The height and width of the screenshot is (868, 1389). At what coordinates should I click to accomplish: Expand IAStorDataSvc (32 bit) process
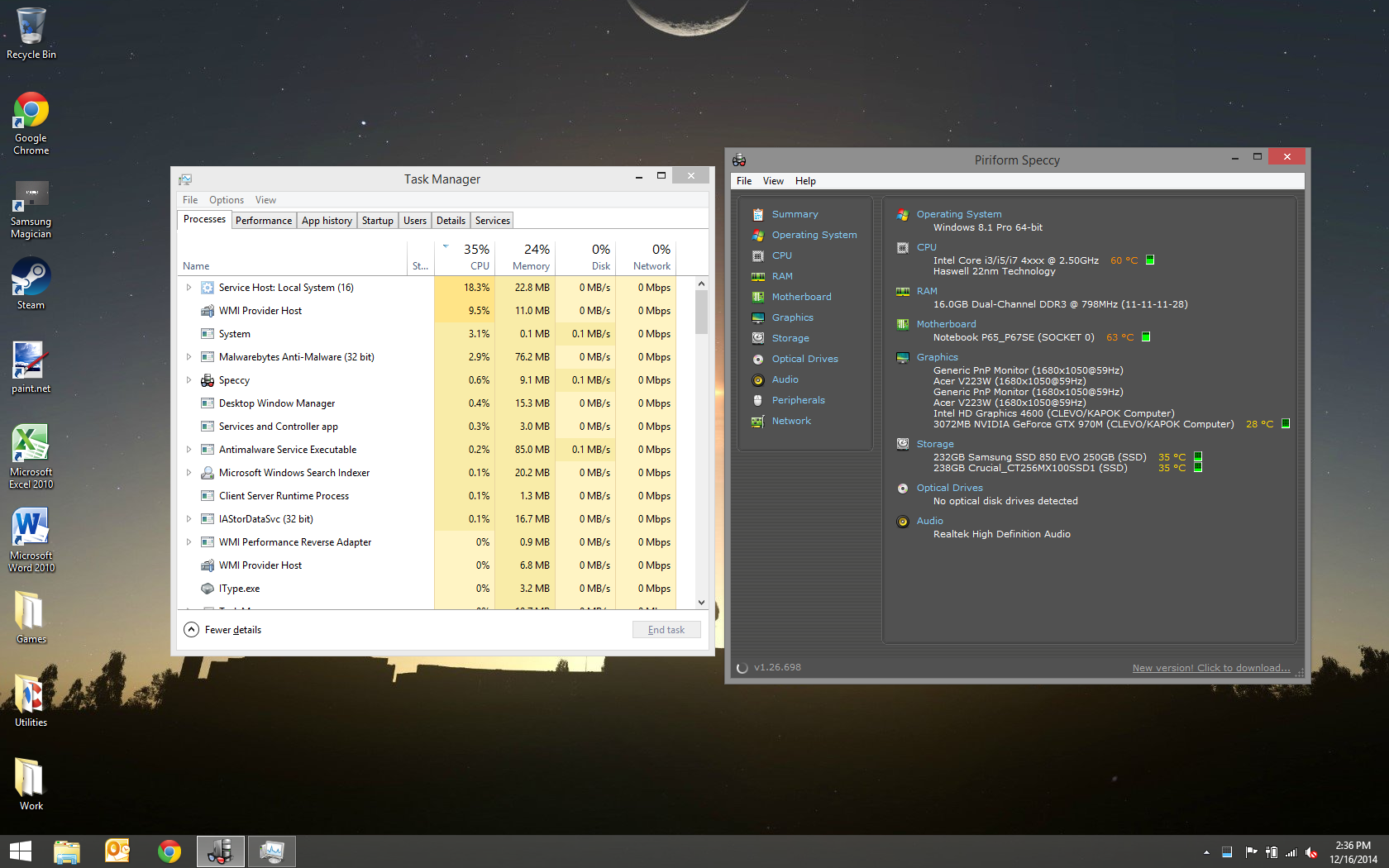point(189,519)
